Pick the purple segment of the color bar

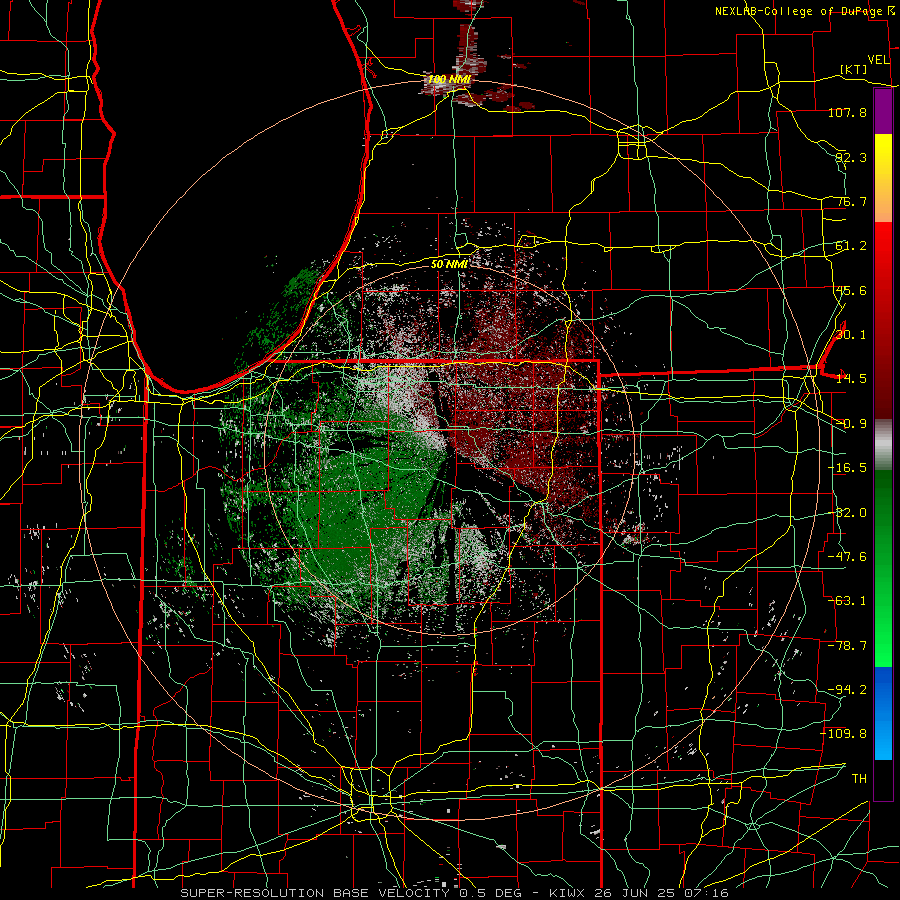883,111
